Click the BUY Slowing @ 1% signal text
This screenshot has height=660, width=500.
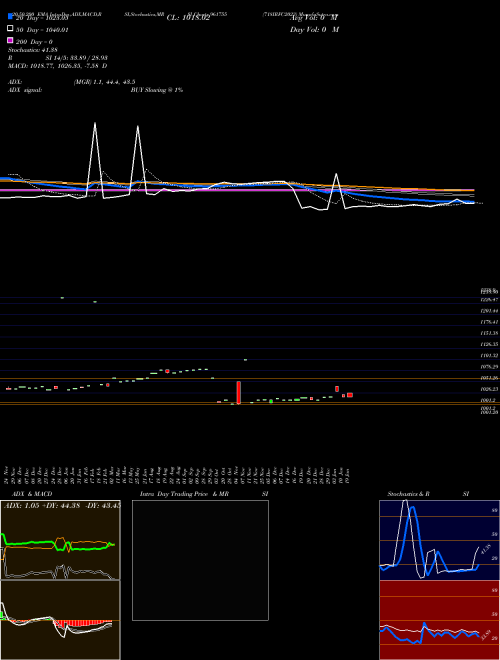(157, 90)
